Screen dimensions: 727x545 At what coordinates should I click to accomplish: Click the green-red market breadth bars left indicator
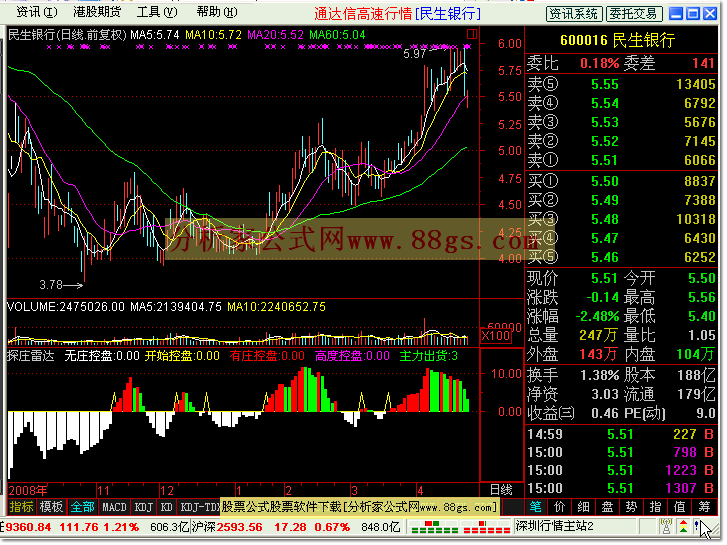(x=433, y=527)
